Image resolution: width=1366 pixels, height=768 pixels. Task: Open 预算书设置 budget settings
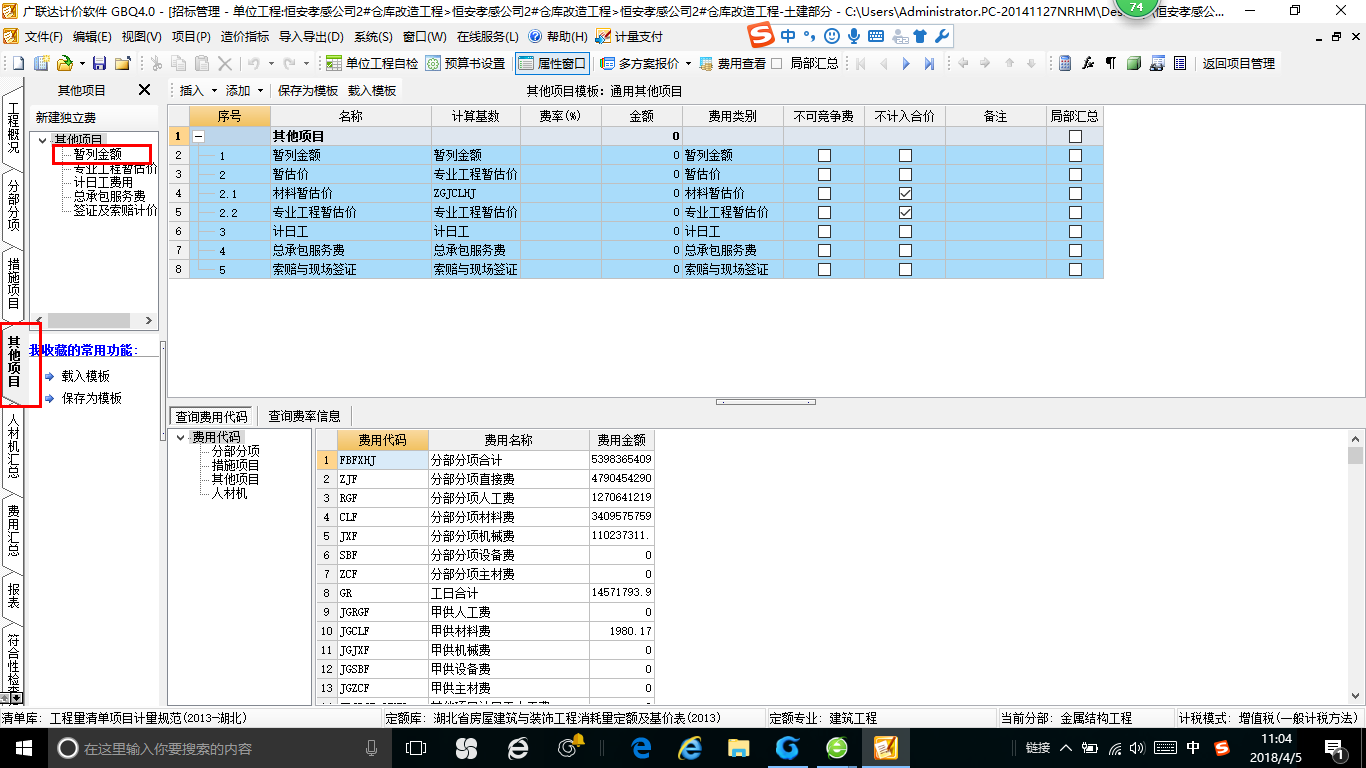coord(465,63)
